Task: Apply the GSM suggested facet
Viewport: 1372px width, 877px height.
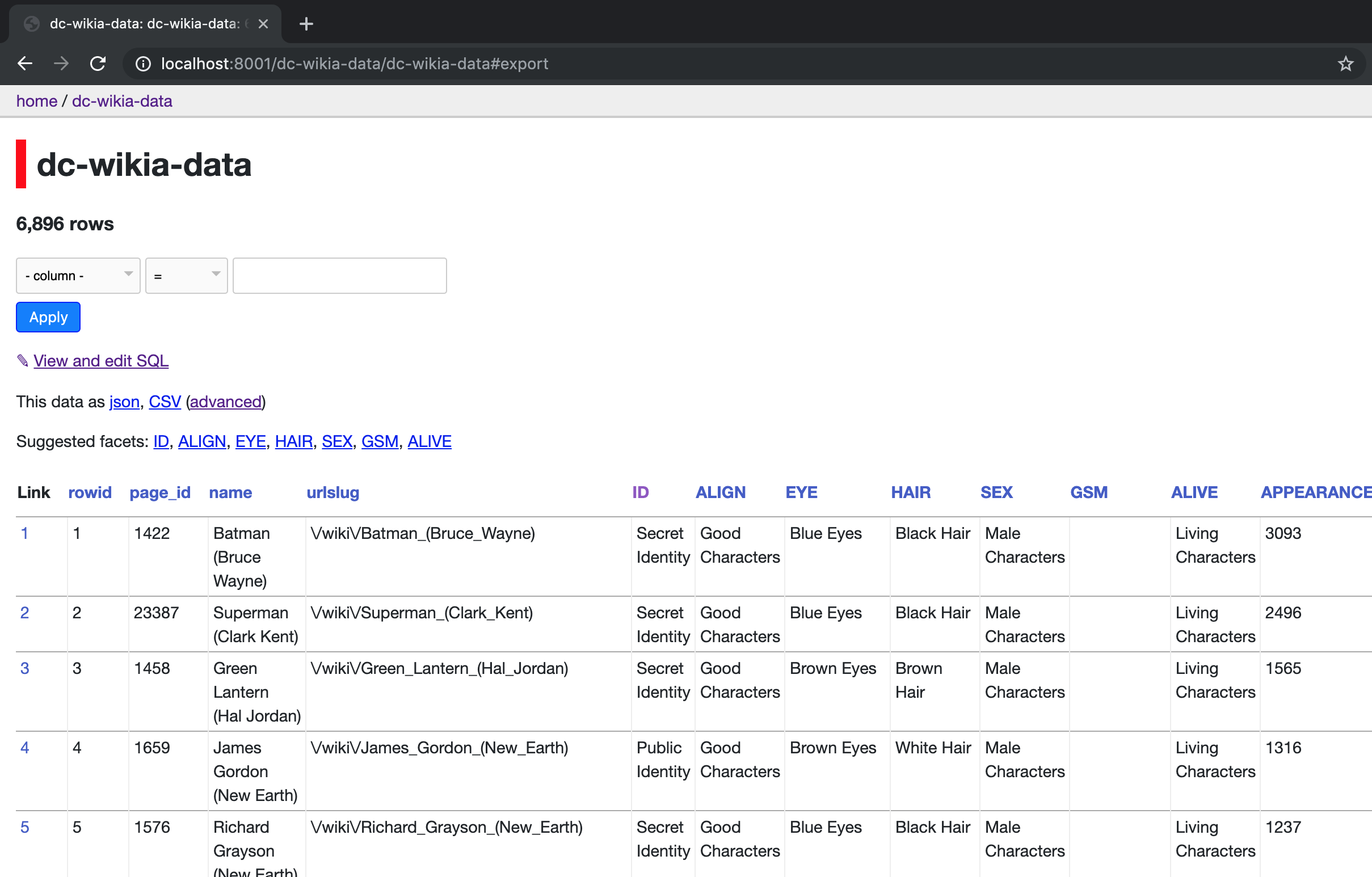Action: pyautogui.click(x=380, y=442)
